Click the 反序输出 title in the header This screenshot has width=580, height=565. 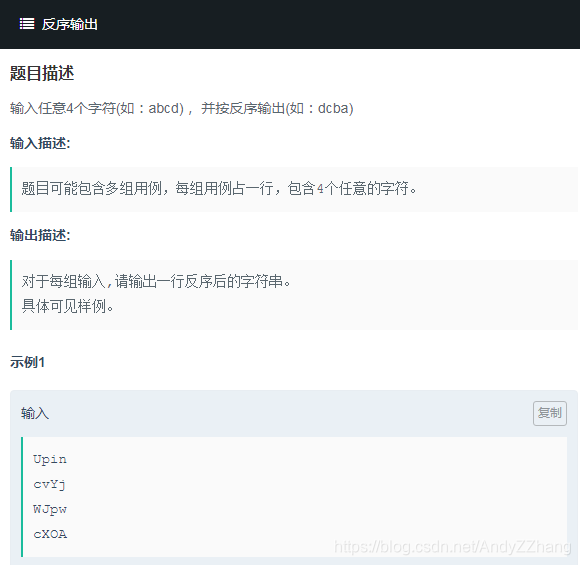pyautogui.click(x=70, y=24)
